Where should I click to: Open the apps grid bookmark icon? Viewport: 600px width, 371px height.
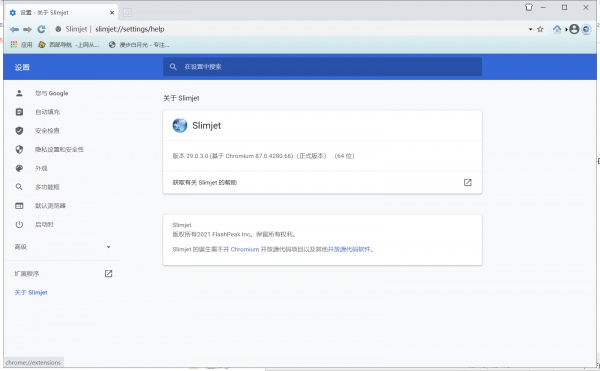point(14,45)
